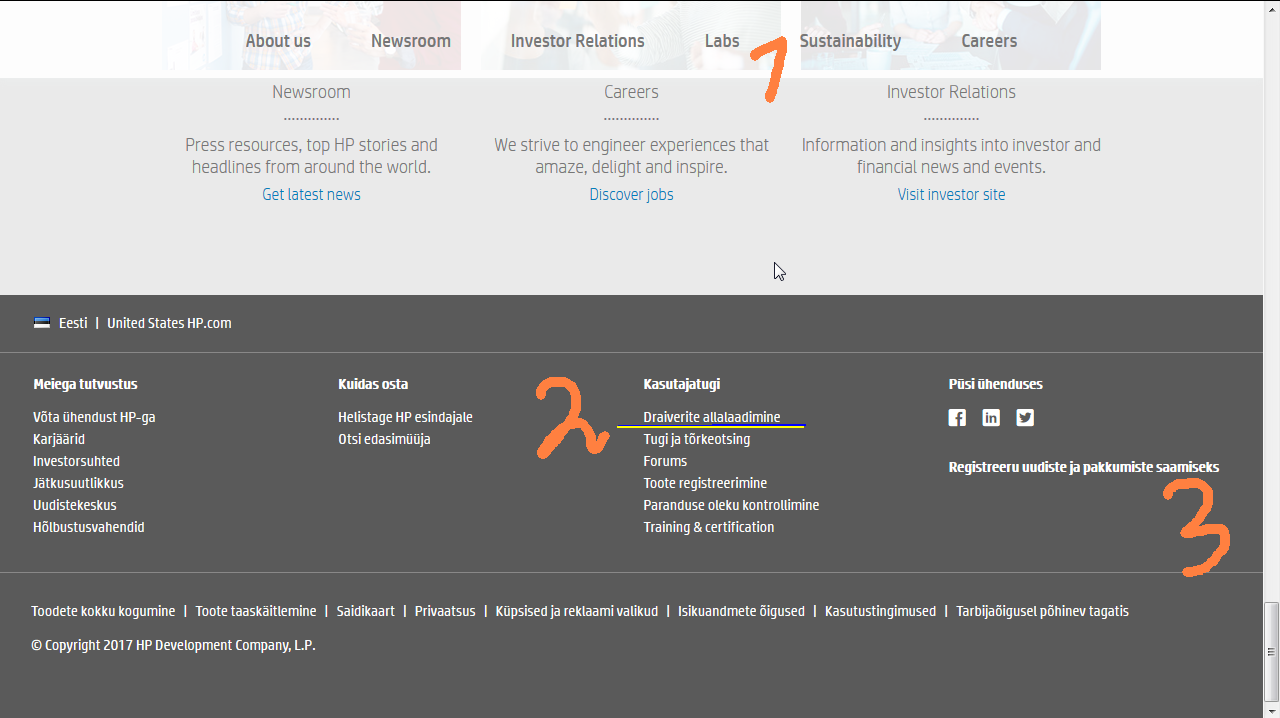Open HP Twitter page icon
The height and width of the screenshot is (718, 1280).
point(1025,418)
